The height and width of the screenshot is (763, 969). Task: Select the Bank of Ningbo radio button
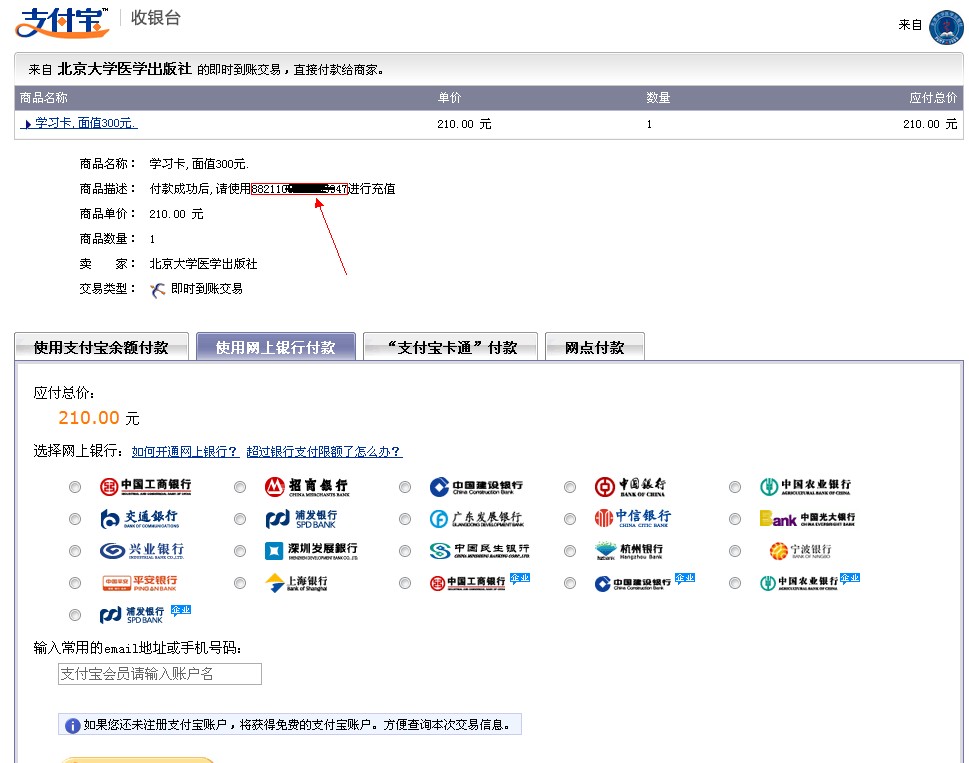(735, 551)
